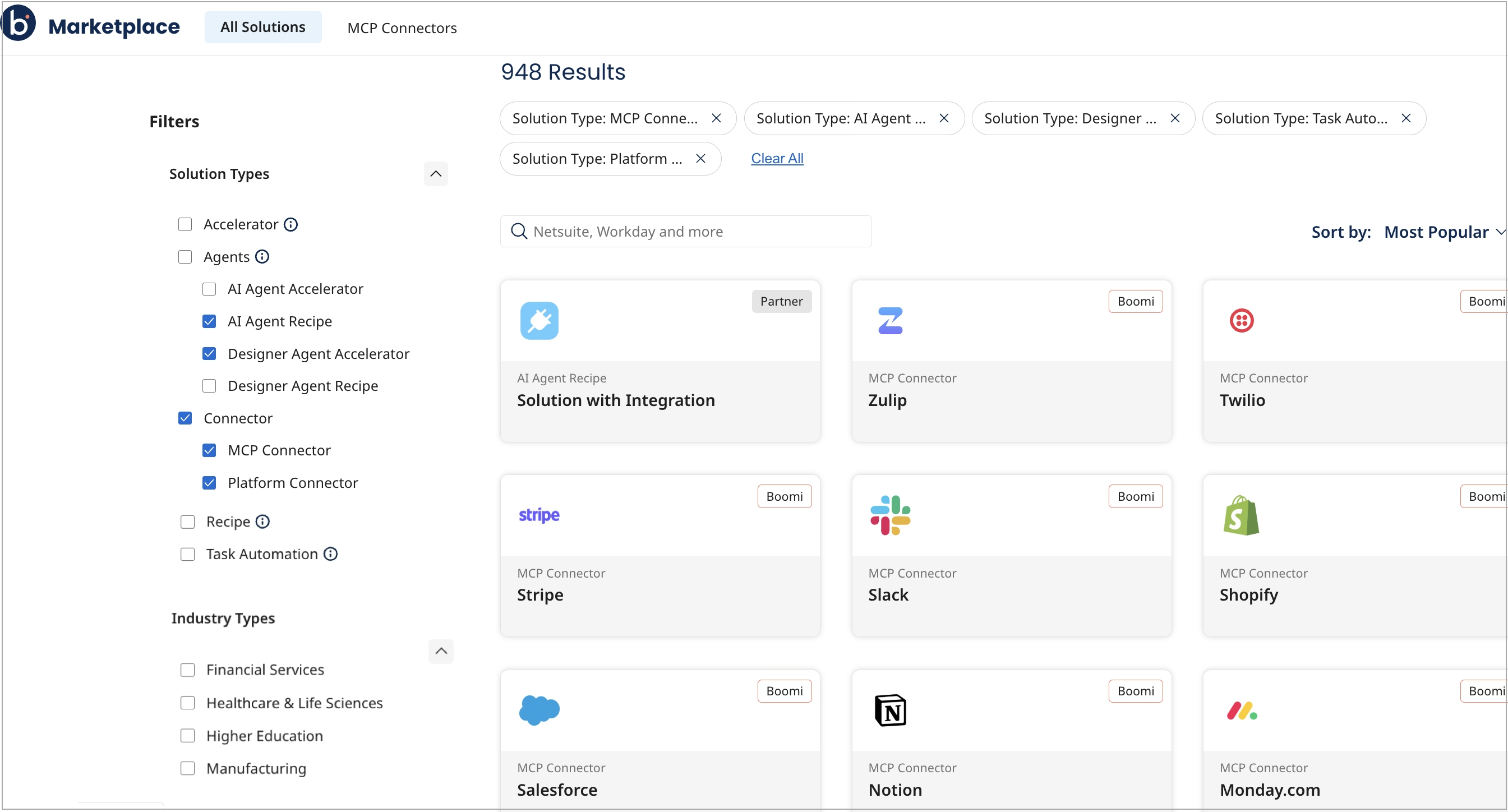Click the Boomi badge on Slack card

point(1135,496)
